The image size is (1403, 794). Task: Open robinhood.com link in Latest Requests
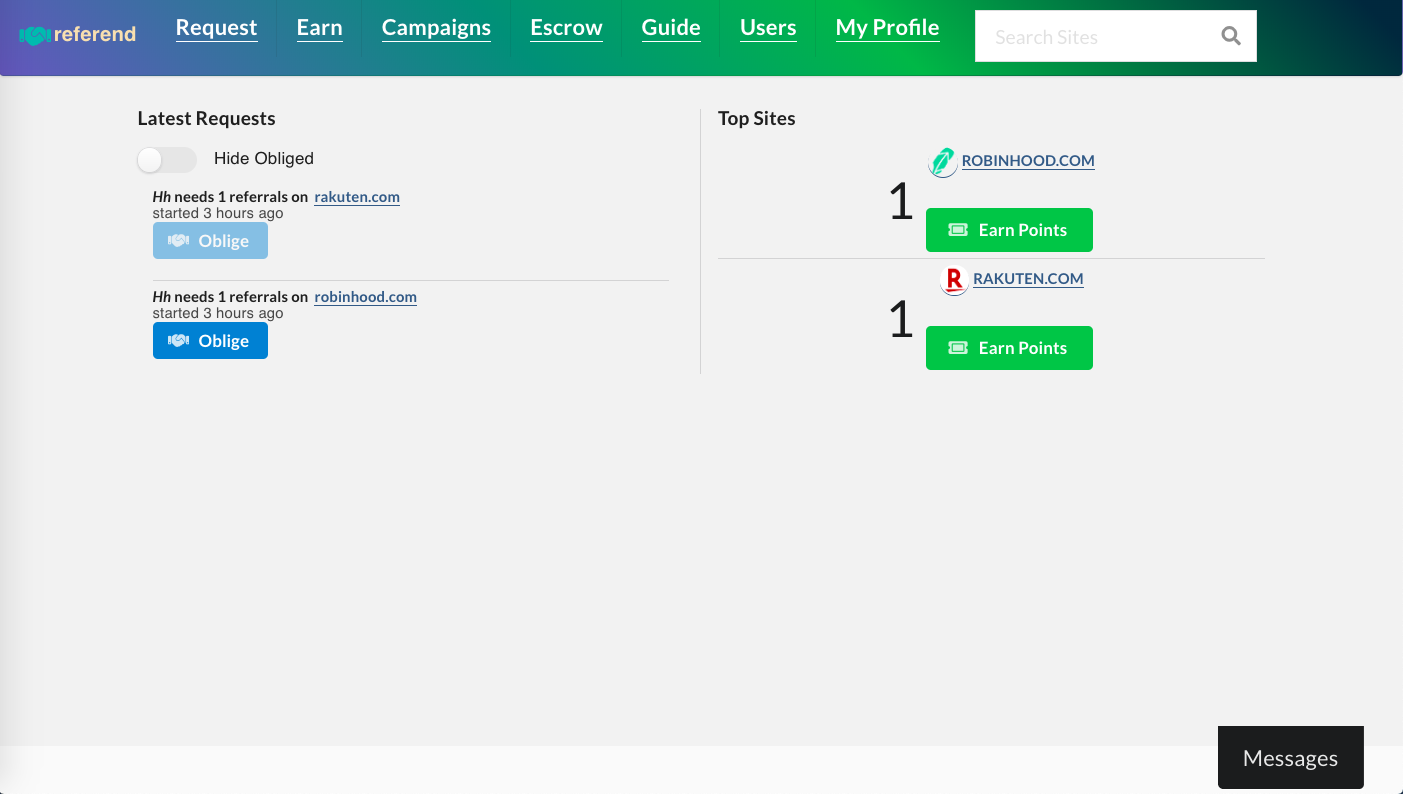[x=366, y=297]
